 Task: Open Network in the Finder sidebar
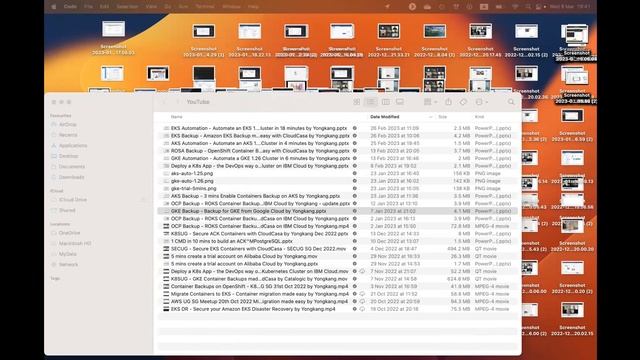tap(68, 264)
